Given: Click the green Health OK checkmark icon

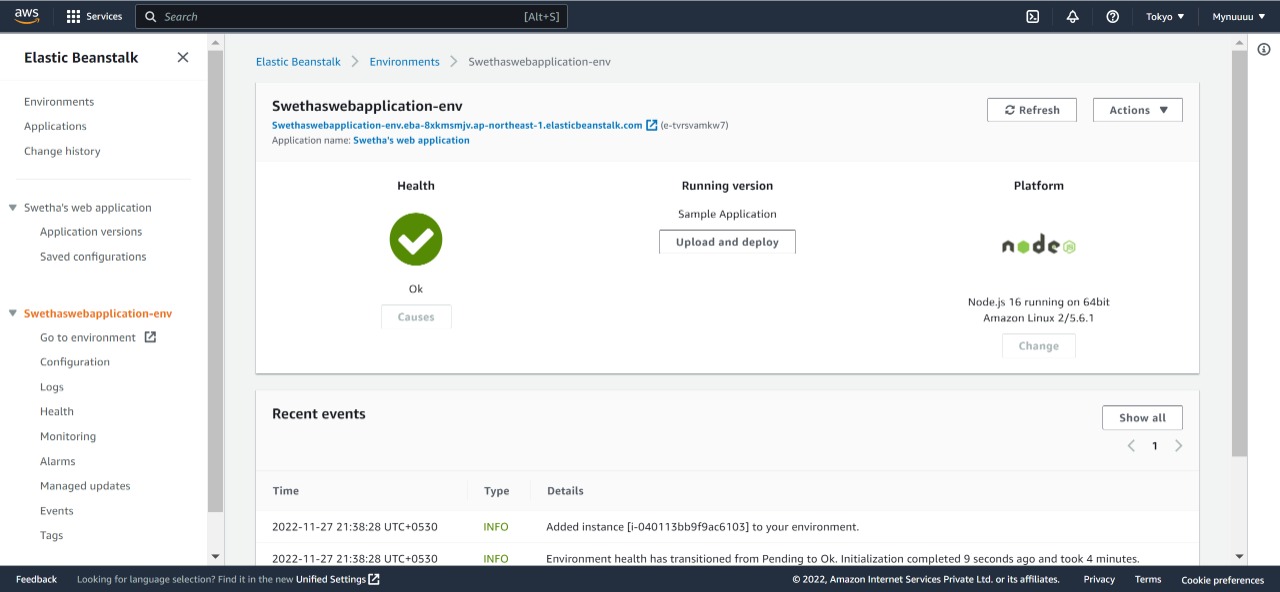Looking at the screenshot, I should click(416, 239).
